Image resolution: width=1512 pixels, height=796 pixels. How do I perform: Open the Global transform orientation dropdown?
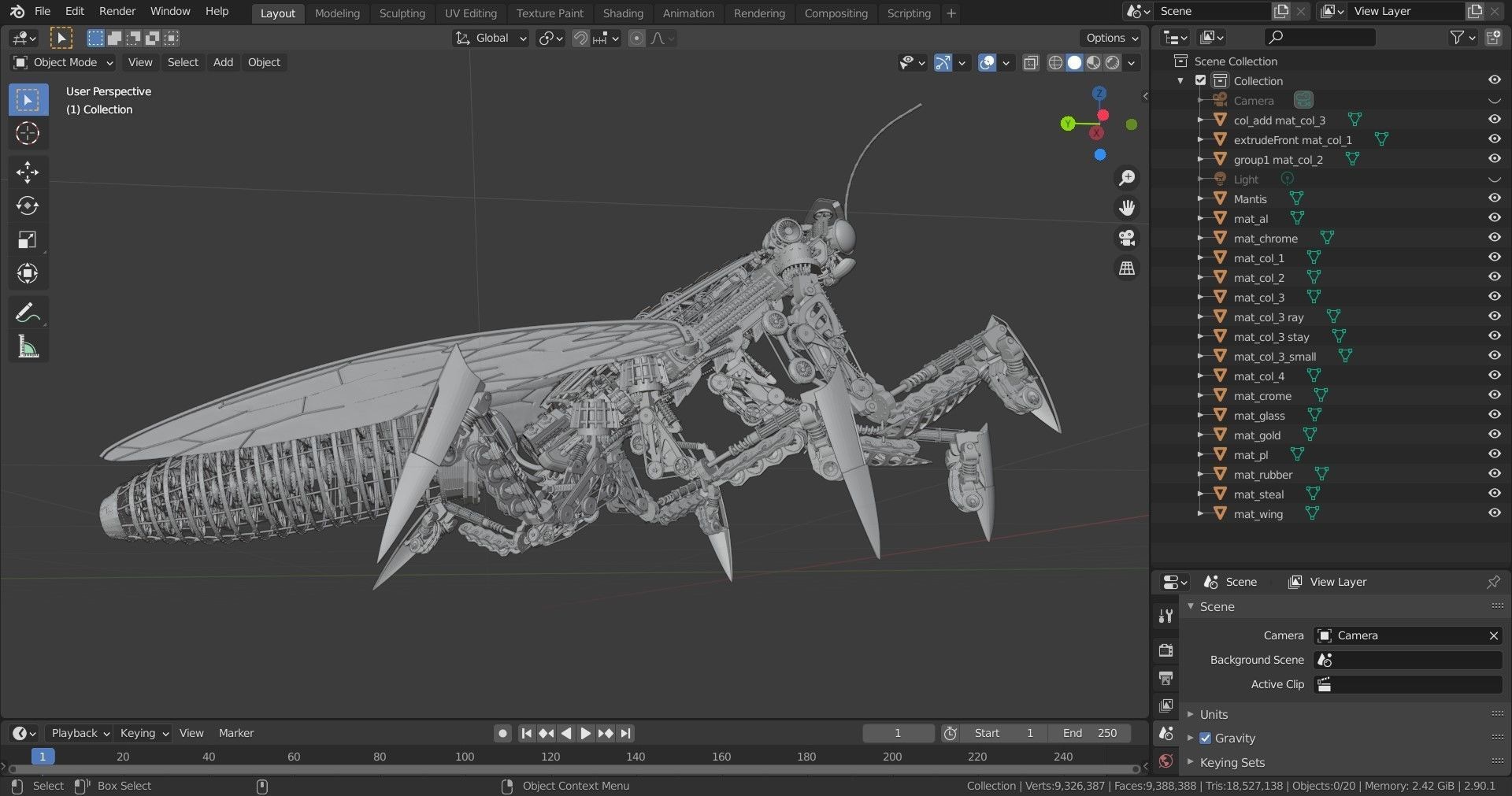[491, 38]
